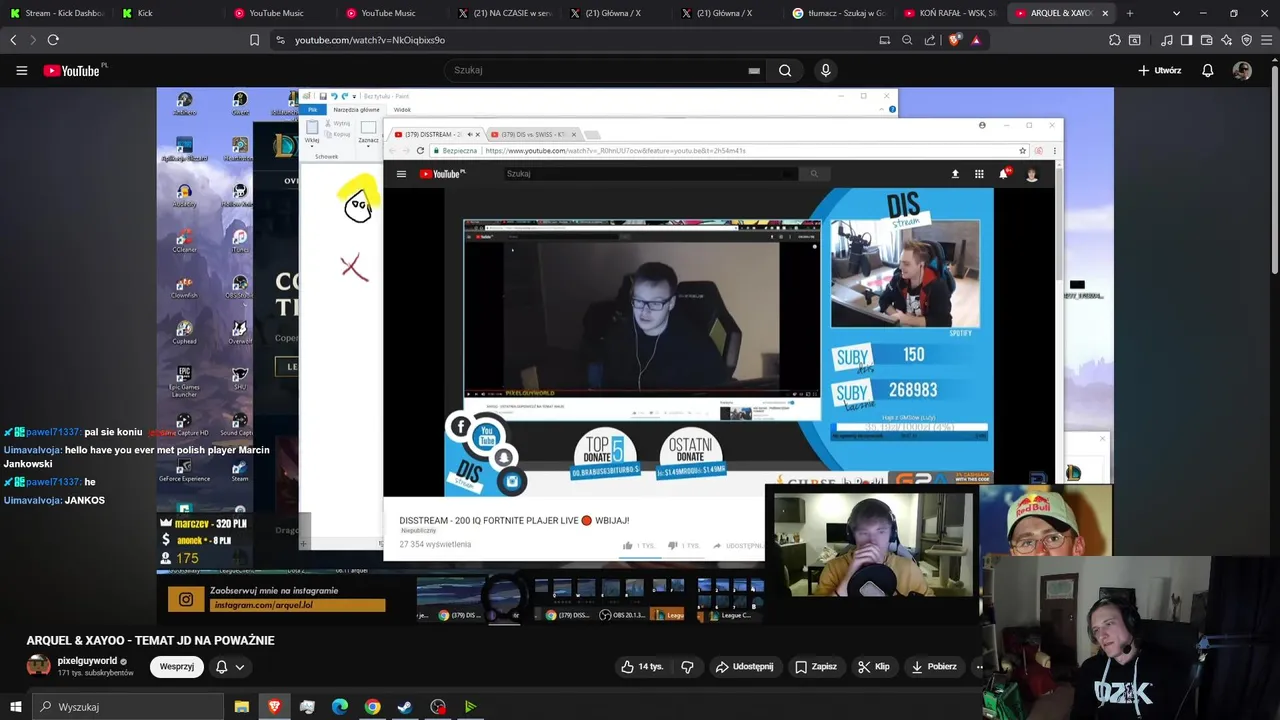Start voice search with the microphone
1280x720 pixels.
[825, 71]
